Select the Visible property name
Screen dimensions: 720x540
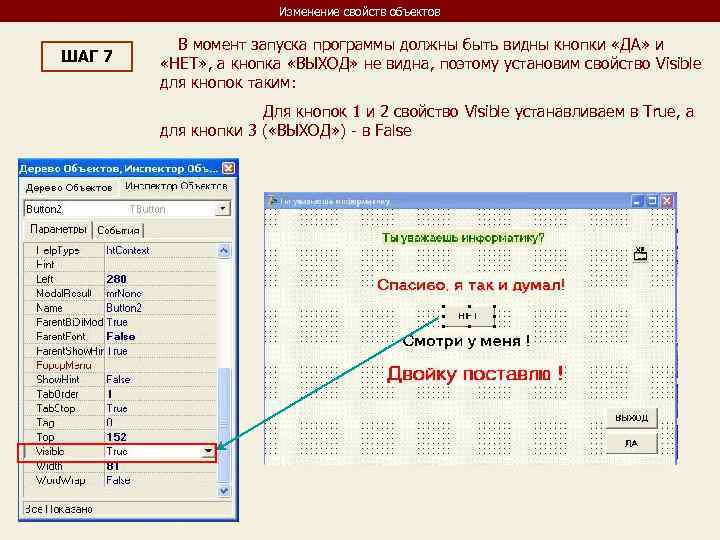point(50,451)
